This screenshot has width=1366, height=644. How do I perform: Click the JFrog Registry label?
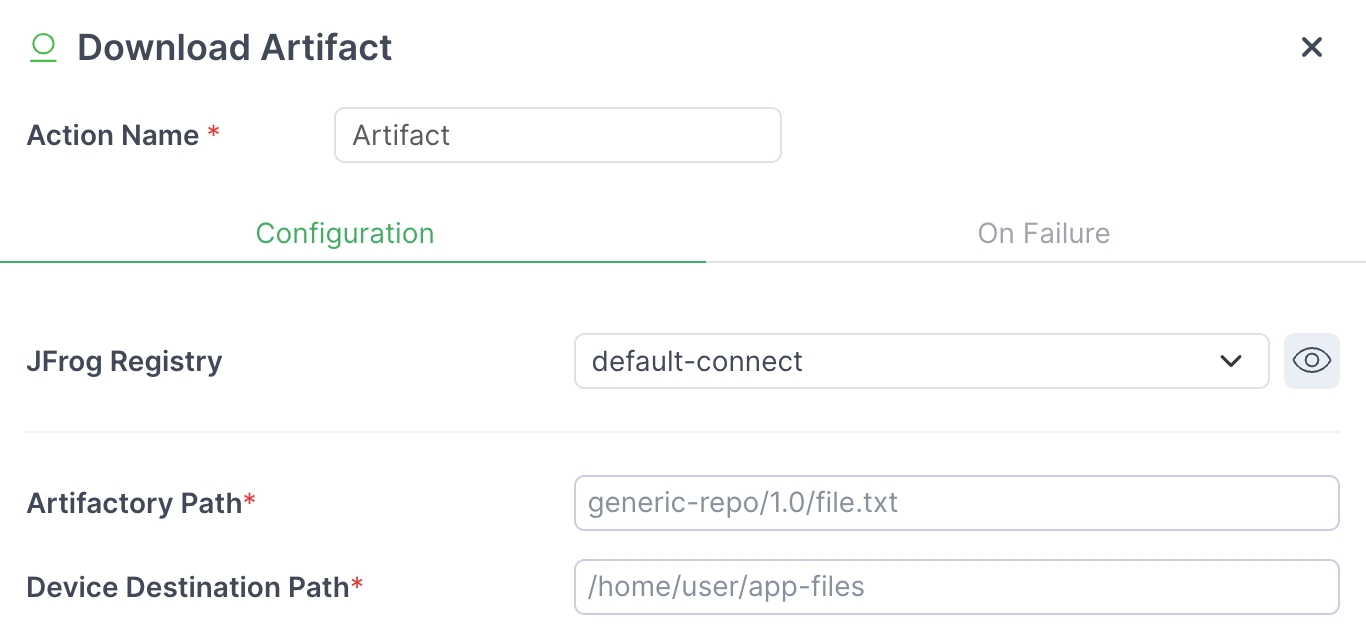[x=124, y=361]
